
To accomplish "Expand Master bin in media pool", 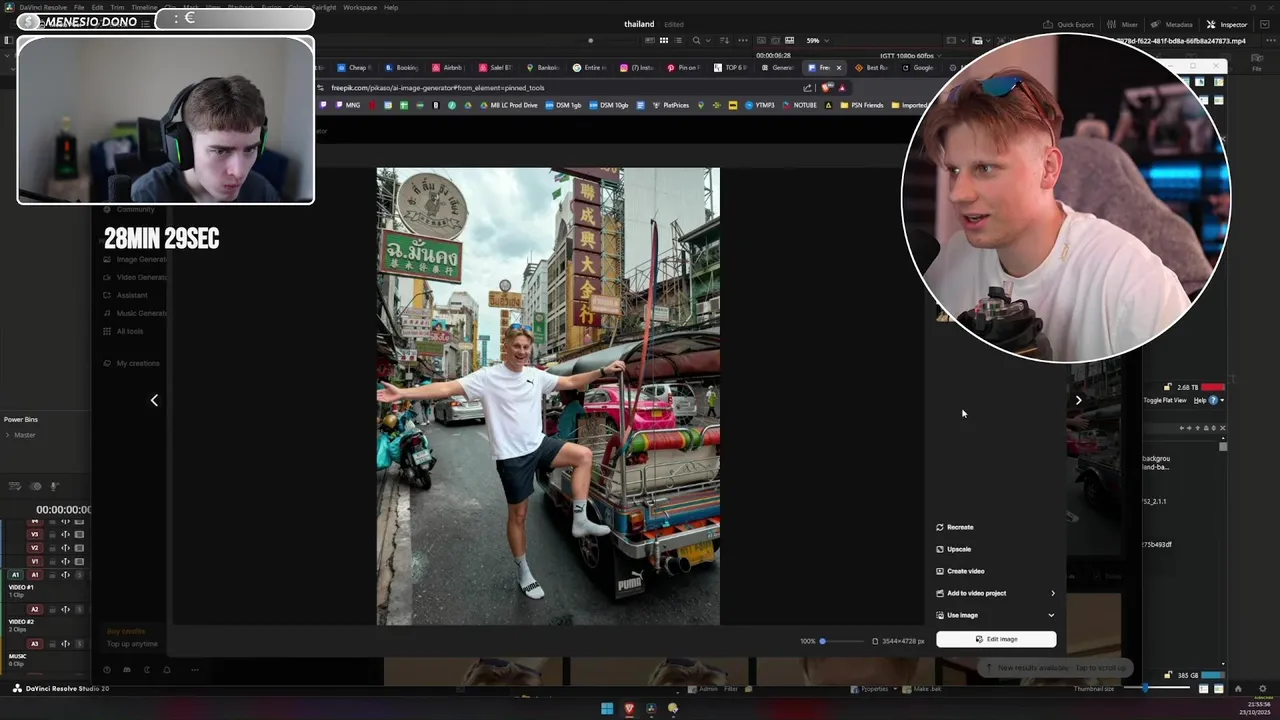I will coord(8,435).
